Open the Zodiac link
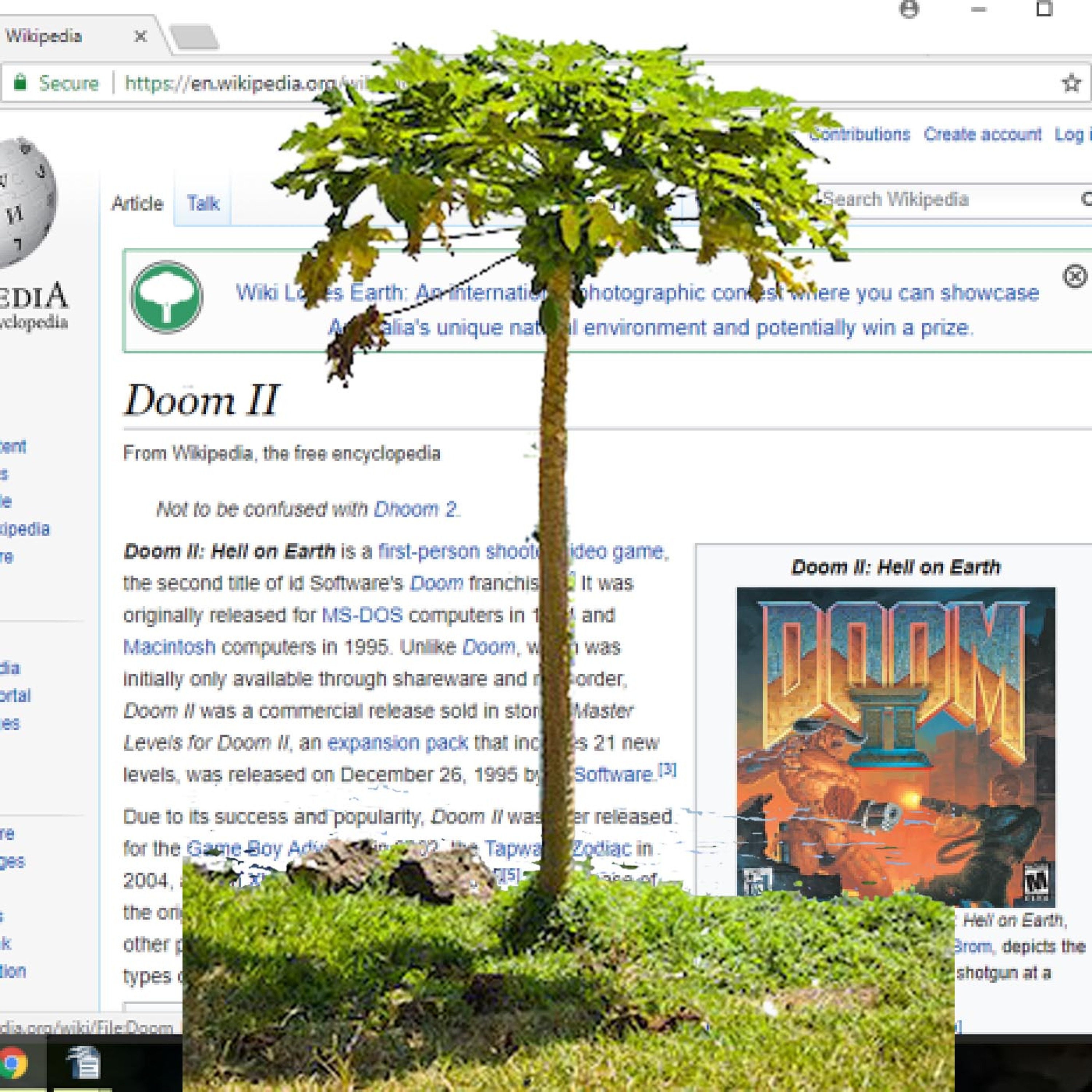This screenshot has width=1092, height=1092. tap(601, 848)
